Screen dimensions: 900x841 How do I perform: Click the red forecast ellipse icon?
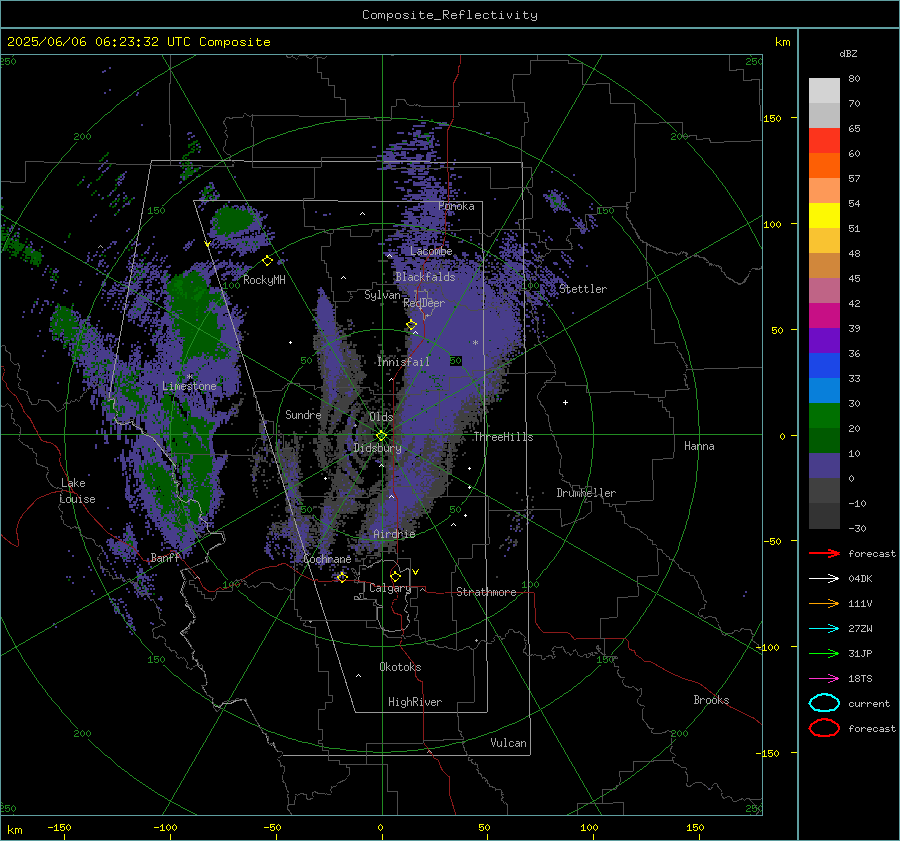(x=824, y=728)
